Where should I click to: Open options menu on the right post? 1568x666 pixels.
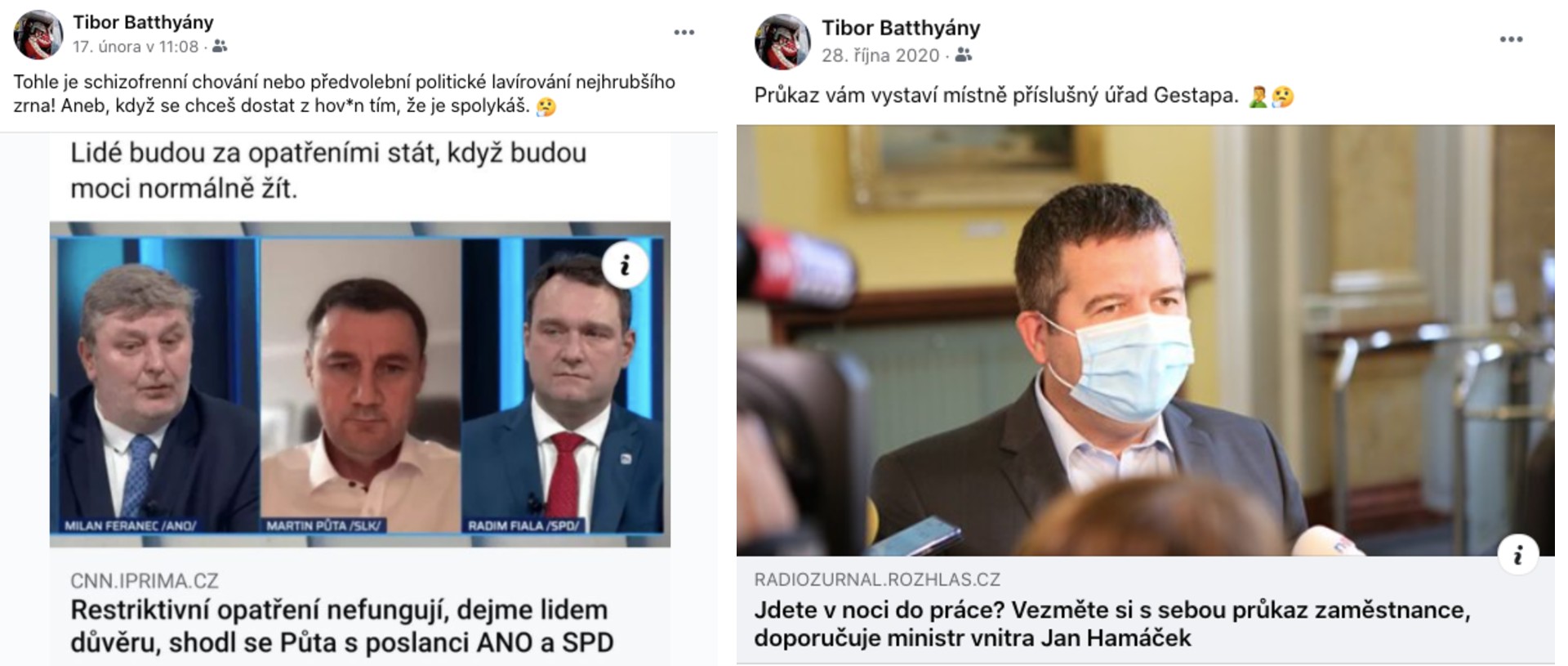pyautogui.click(x=1511, y=39)
